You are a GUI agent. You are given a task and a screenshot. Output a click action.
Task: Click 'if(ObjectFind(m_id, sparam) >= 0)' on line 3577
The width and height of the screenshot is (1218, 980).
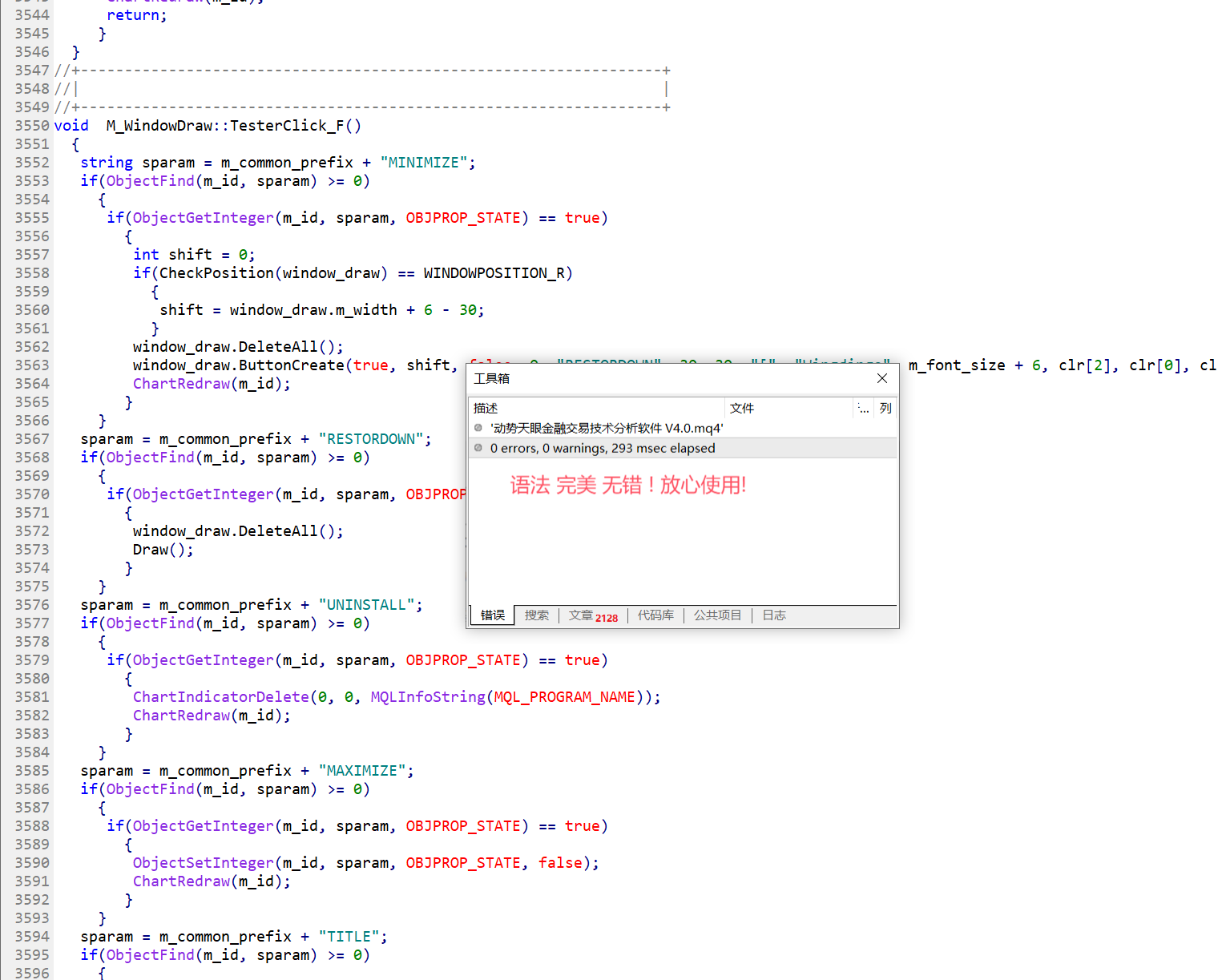[225, 623]
